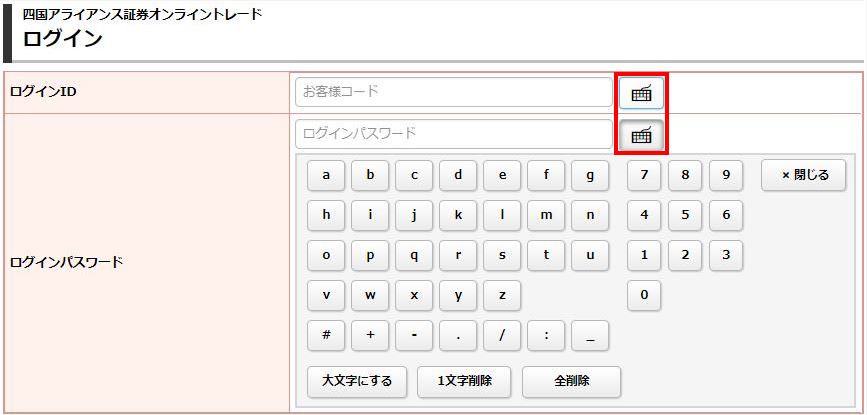
Task: Close the keyboard with × 閉じる
Action: tap(803, 175)
